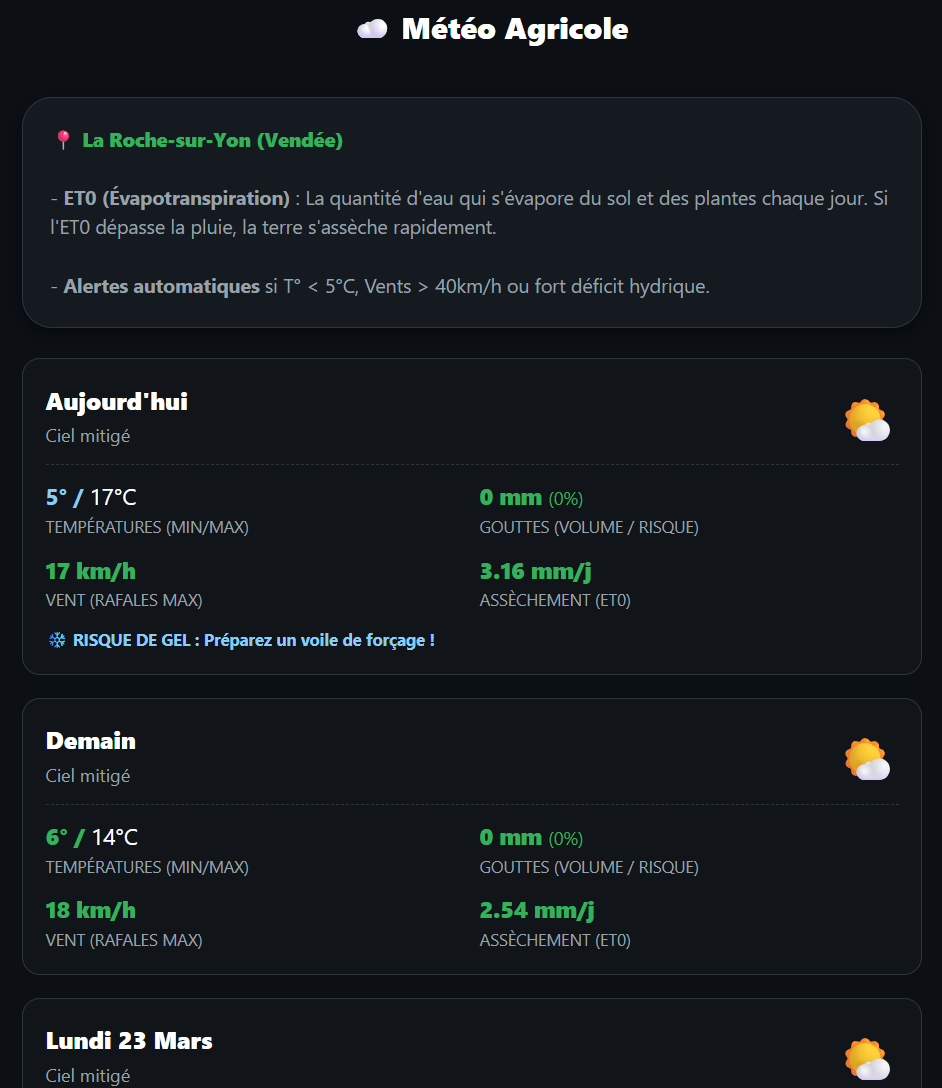Click today's 0 mm rainfall value

pyautogui.click(x=511, y=498)
